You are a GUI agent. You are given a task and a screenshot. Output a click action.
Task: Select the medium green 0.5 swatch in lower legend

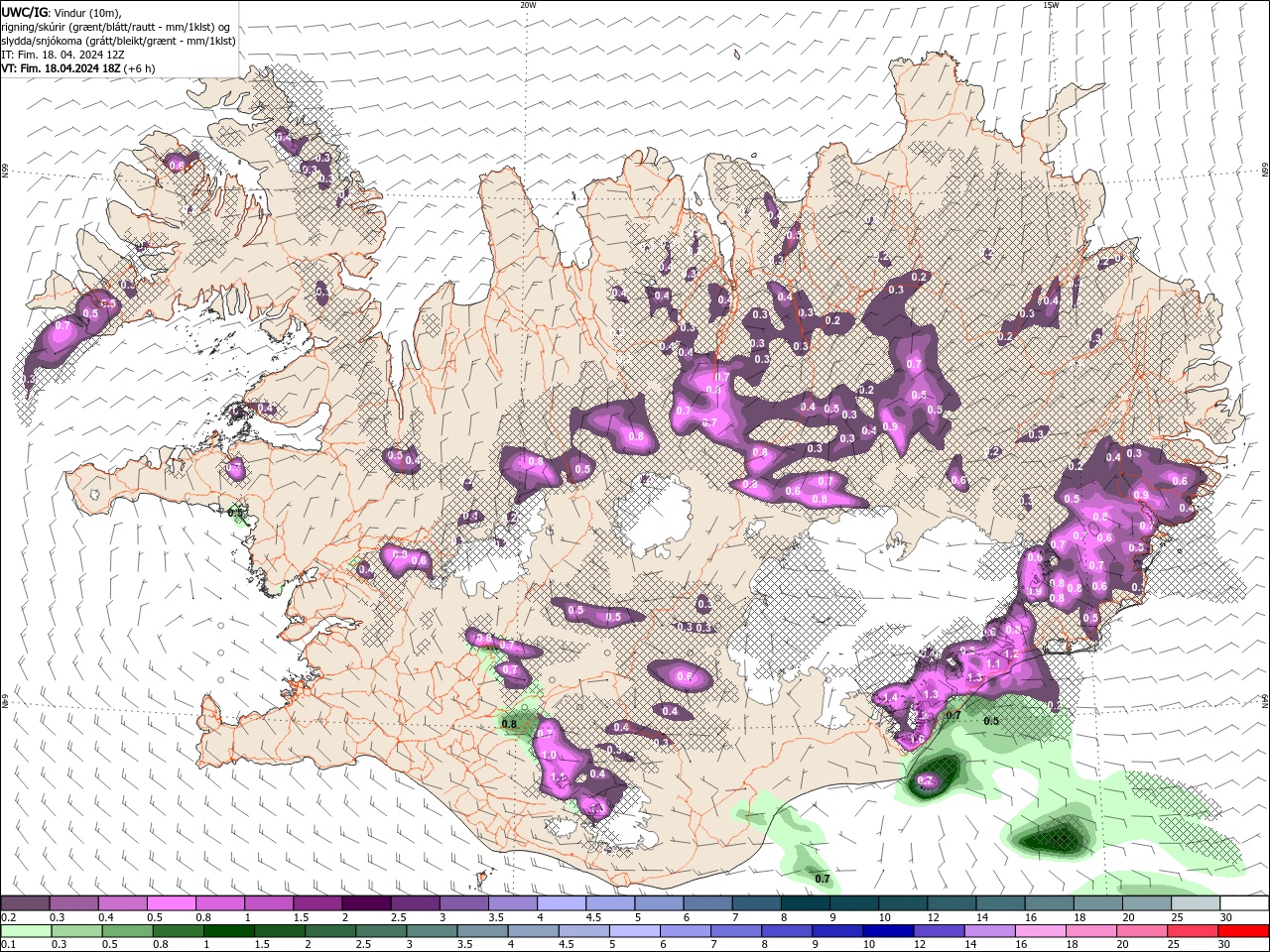coord(127,931)
